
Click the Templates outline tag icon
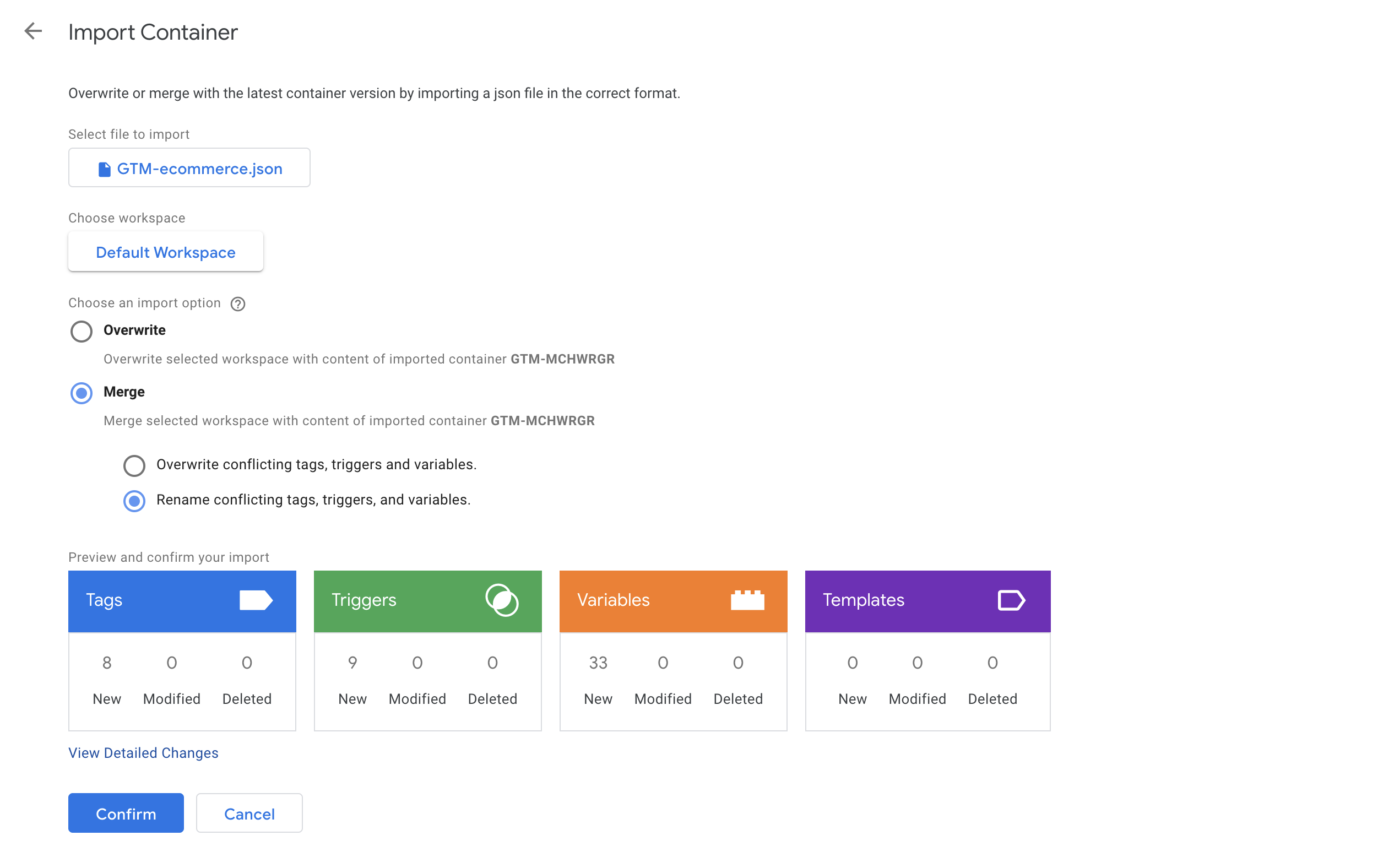pyautogui.click(x=1011, y=600)
